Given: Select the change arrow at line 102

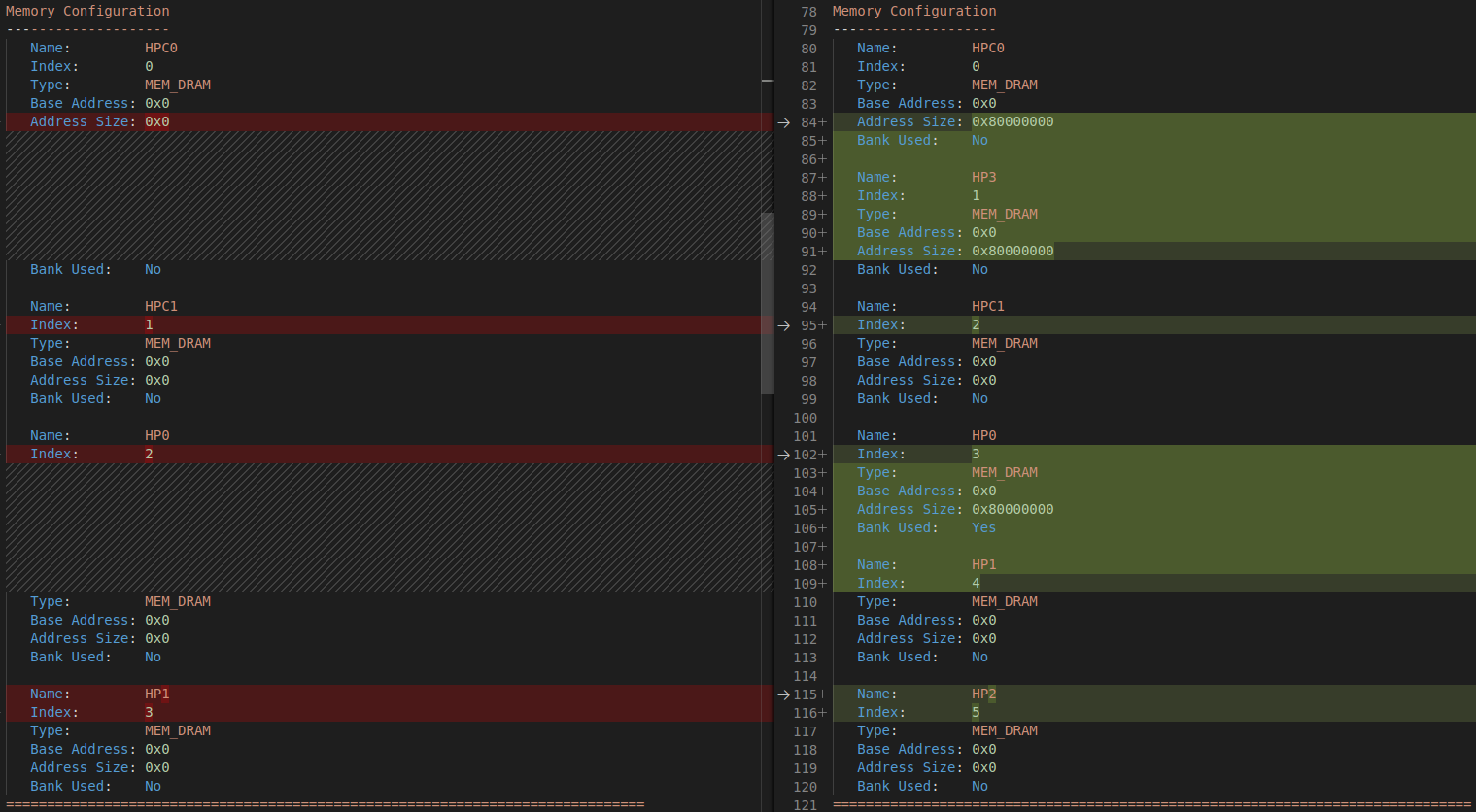Looking at the screenshot, I should (782, 454).
